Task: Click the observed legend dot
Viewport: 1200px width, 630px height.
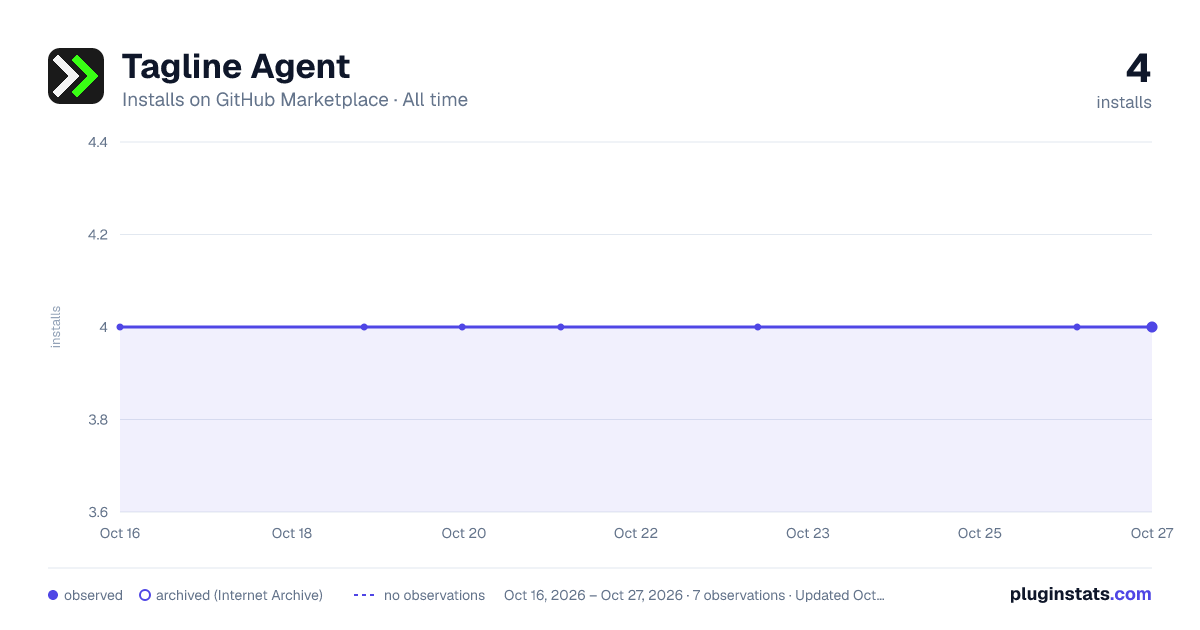Action: click(53, 595)
